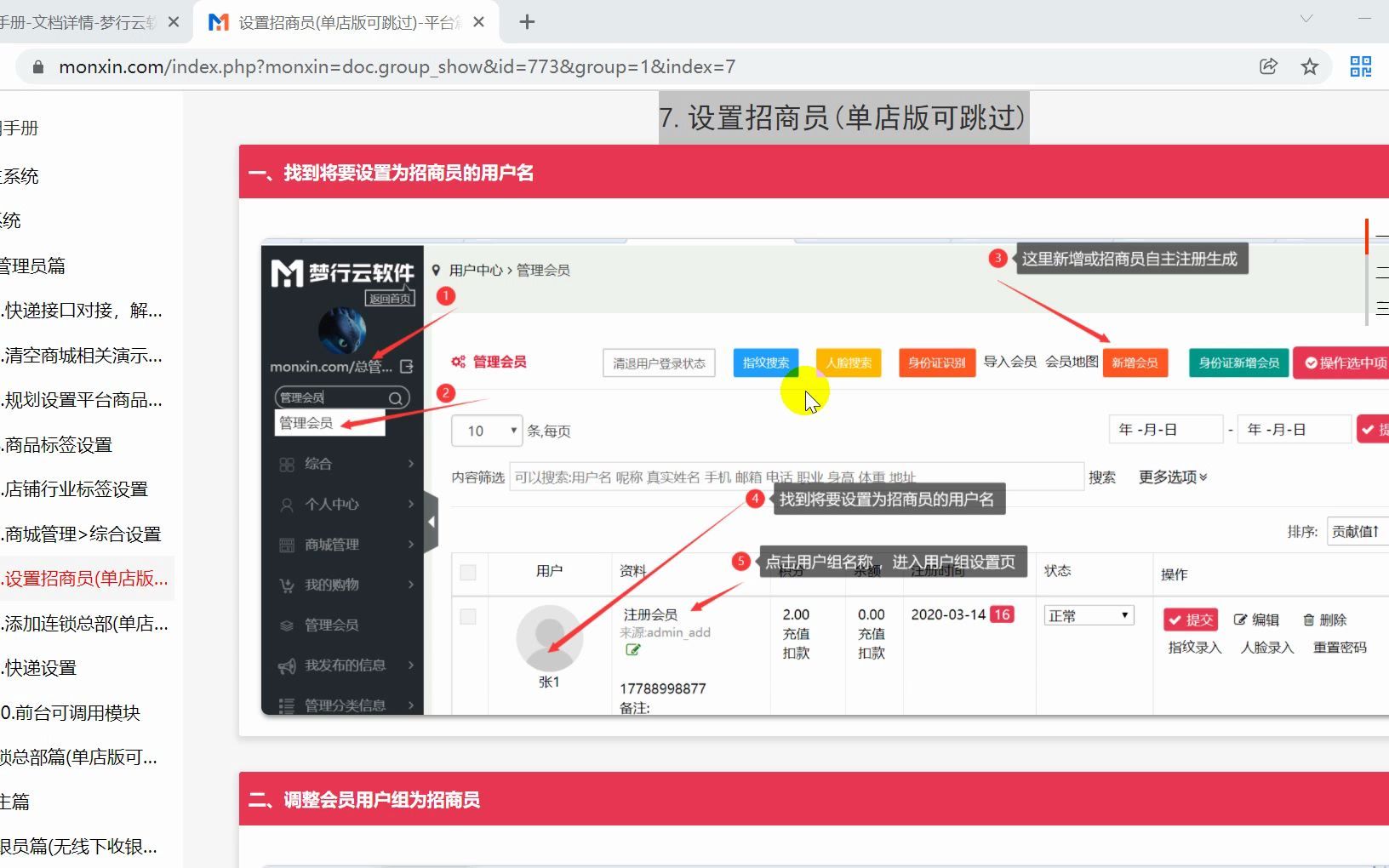
Task: Click the blue 指纹搜索 button
Action: pyautogui.click(x=765, y=363)
